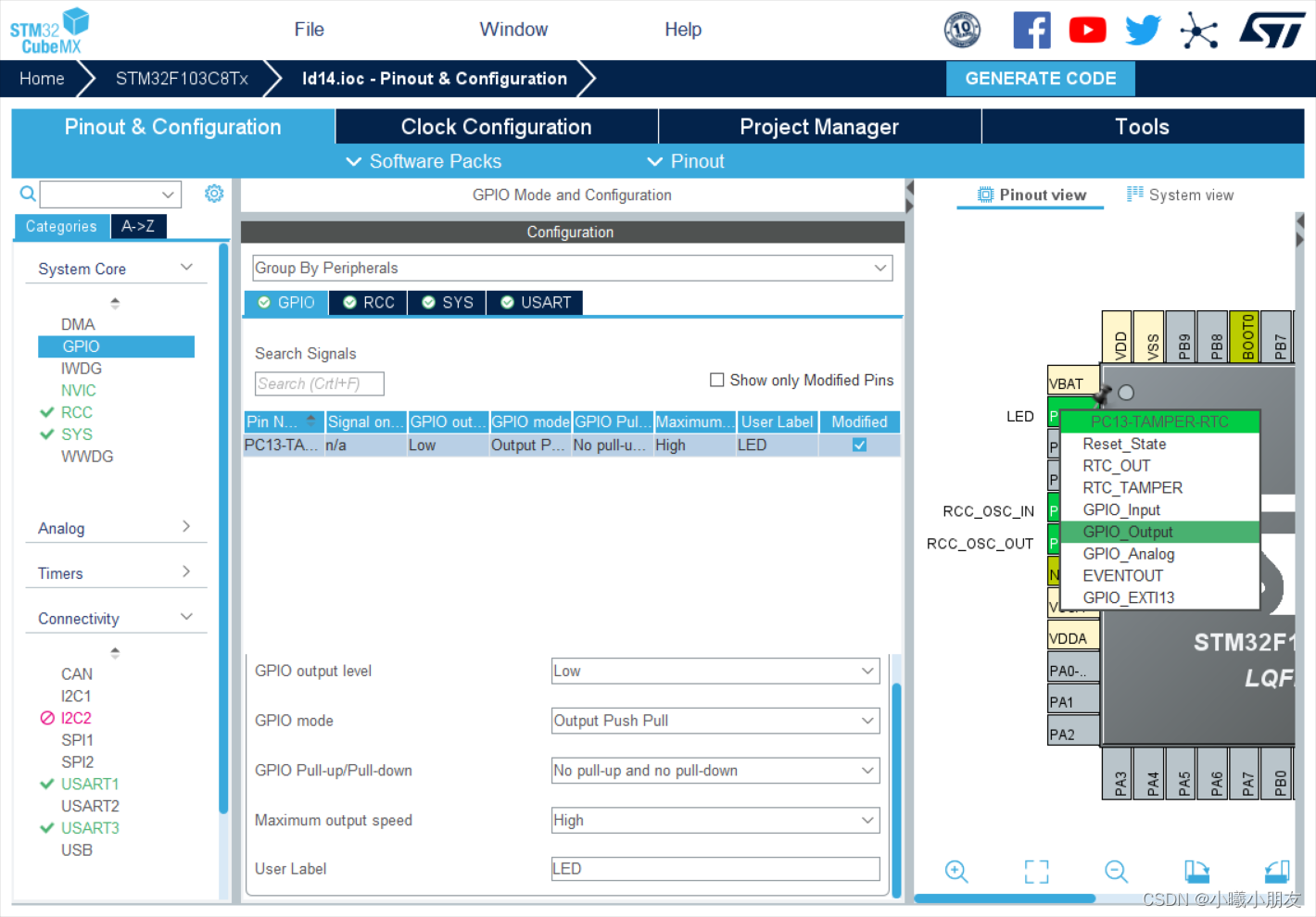Switch to Project Manager tab
This screenshot has height=917, width=1316.
pyautogui.click(x=819, y=127)
